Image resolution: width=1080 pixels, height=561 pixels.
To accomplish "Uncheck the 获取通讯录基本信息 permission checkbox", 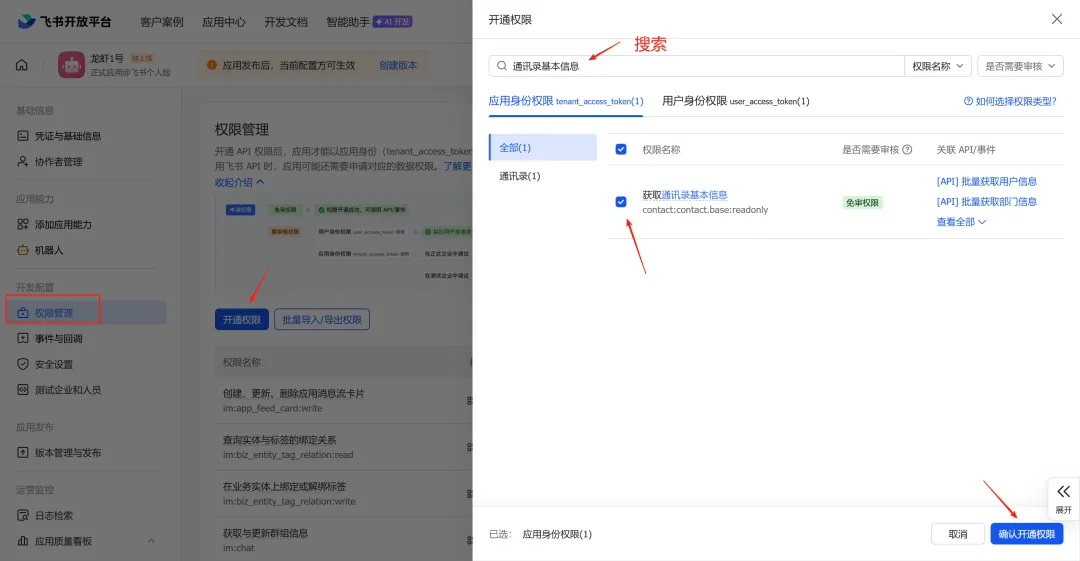I will 621,201.
